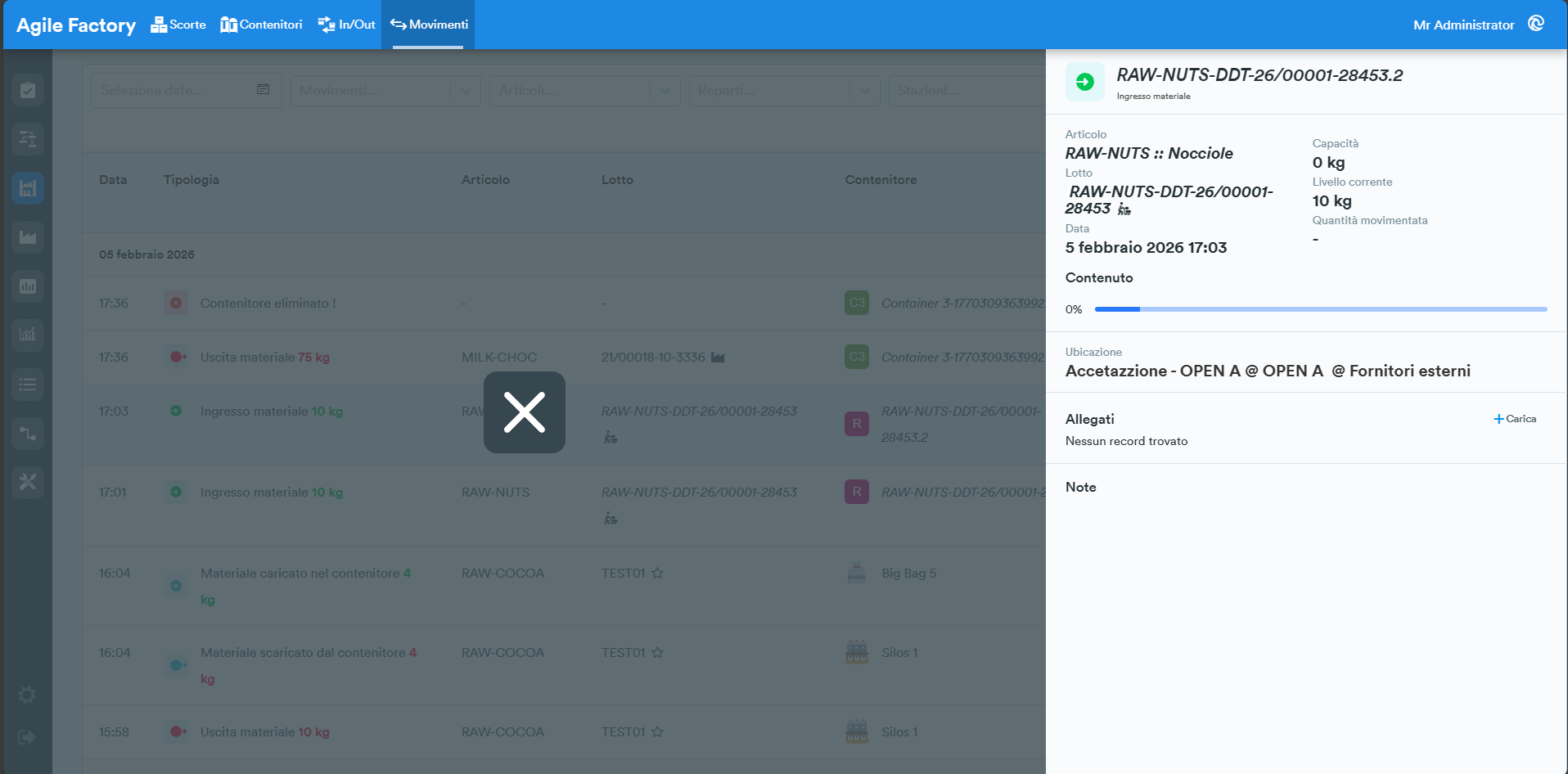
Task: Open the sliders settings sidebar icon
Action: (x=28, y=139)
